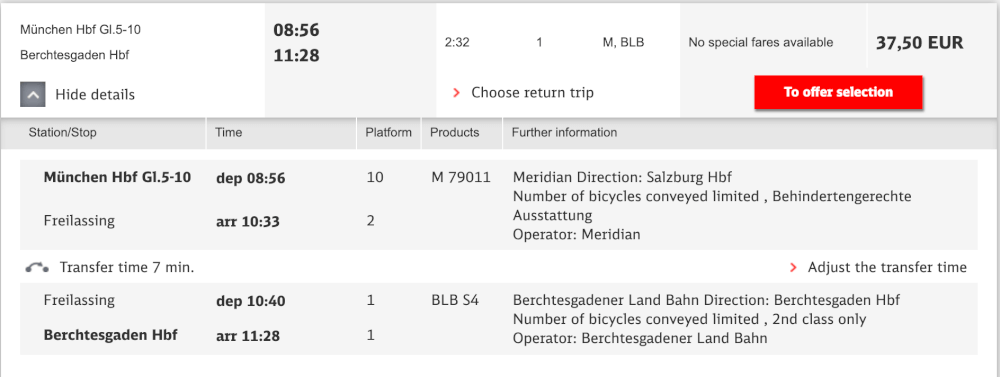Click the red arrow before Adjust the transfer time
The image size is (1000, 377).
793,268
